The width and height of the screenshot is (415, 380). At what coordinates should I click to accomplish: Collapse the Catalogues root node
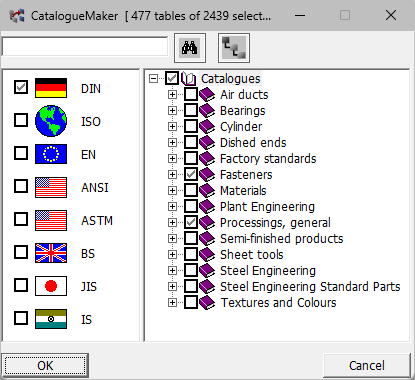coord(153,79)
